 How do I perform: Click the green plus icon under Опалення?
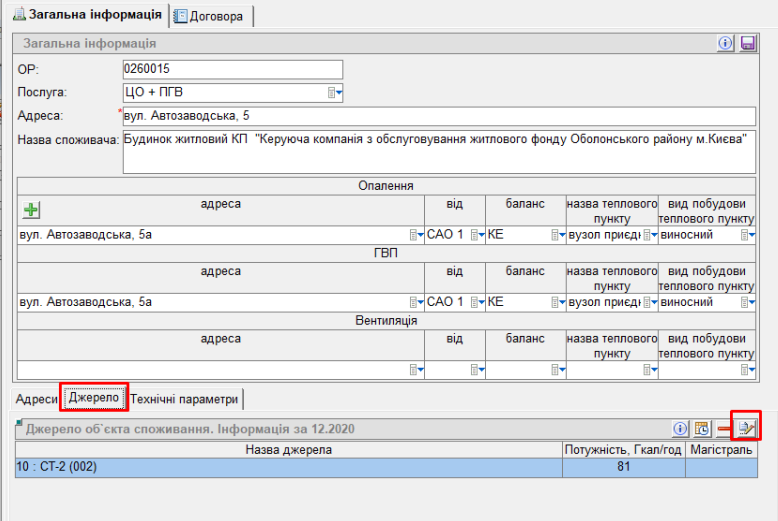pos(32,210)
